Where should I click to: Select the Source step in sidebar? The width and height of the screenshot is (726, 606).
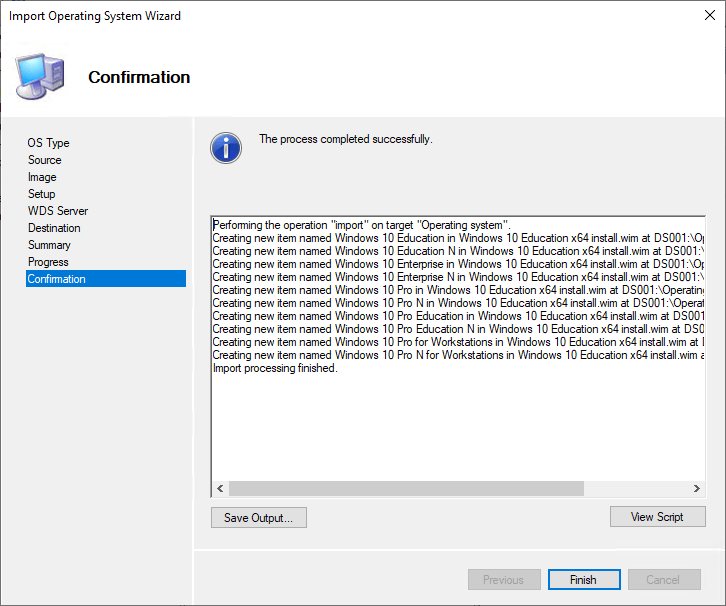pos(44,160)
